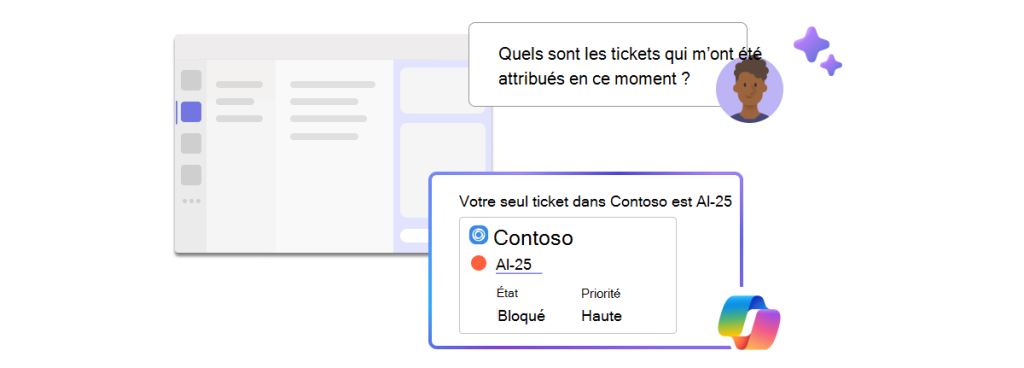Click the top gray sidebar square
Screen dimensions: 1024x368
[191, 80]
